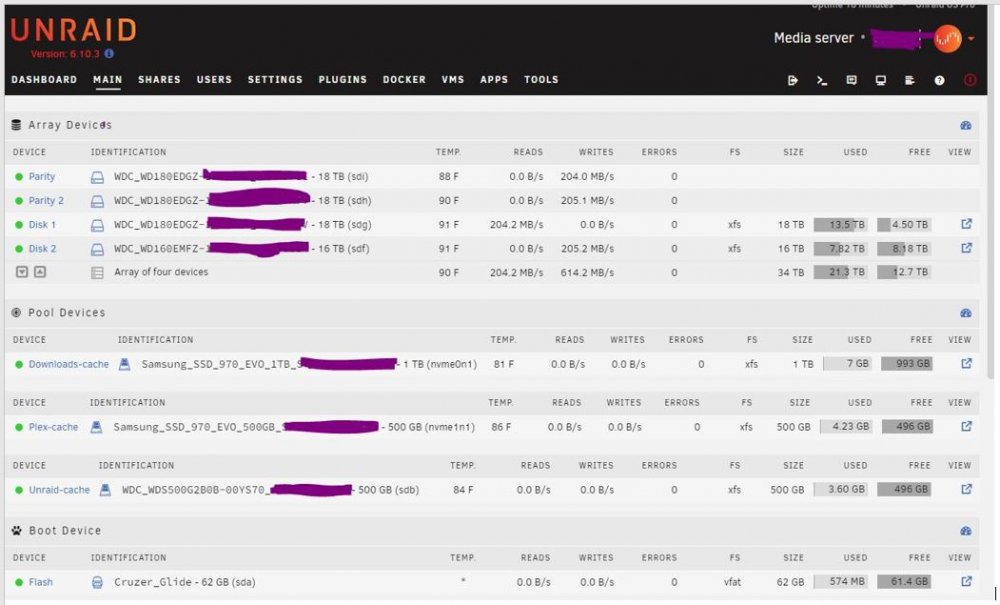This screenshot has height=605, width=1000.
Task: Open the Tools tab
Action: click(541, 80)
